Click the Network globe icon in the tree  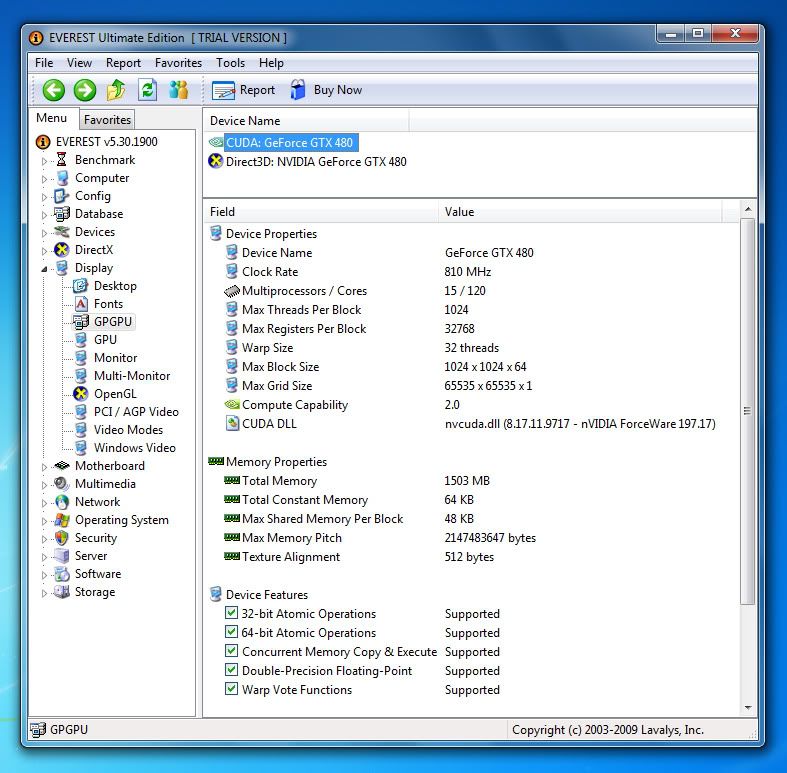(62, 502)
